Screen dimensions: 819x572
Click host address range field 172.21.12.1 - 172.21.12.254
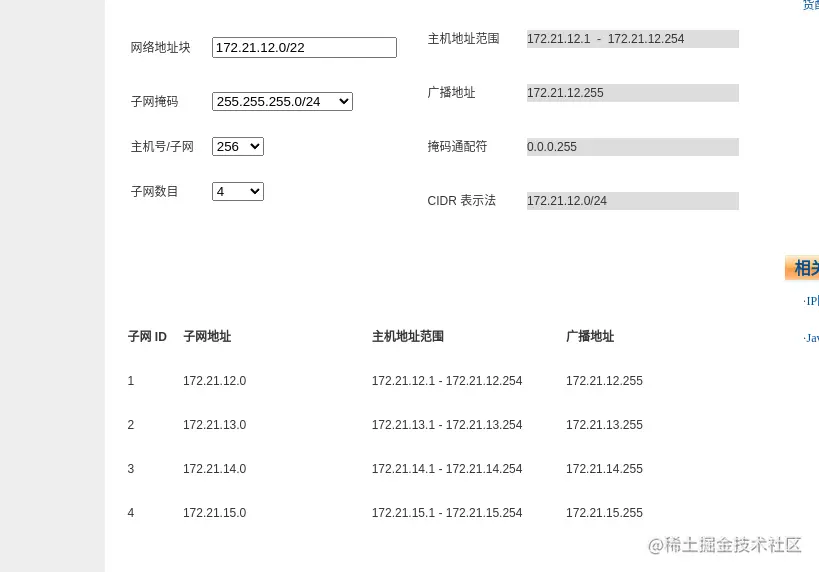pos(633,39)
